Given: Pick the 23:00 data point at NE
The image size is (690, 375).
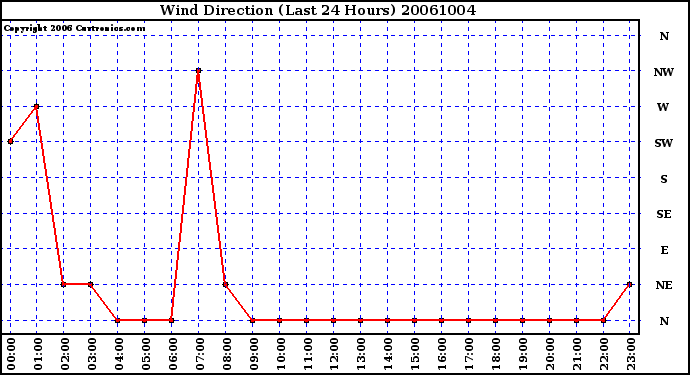Looking at the screenshot, I should pos(630,284).
